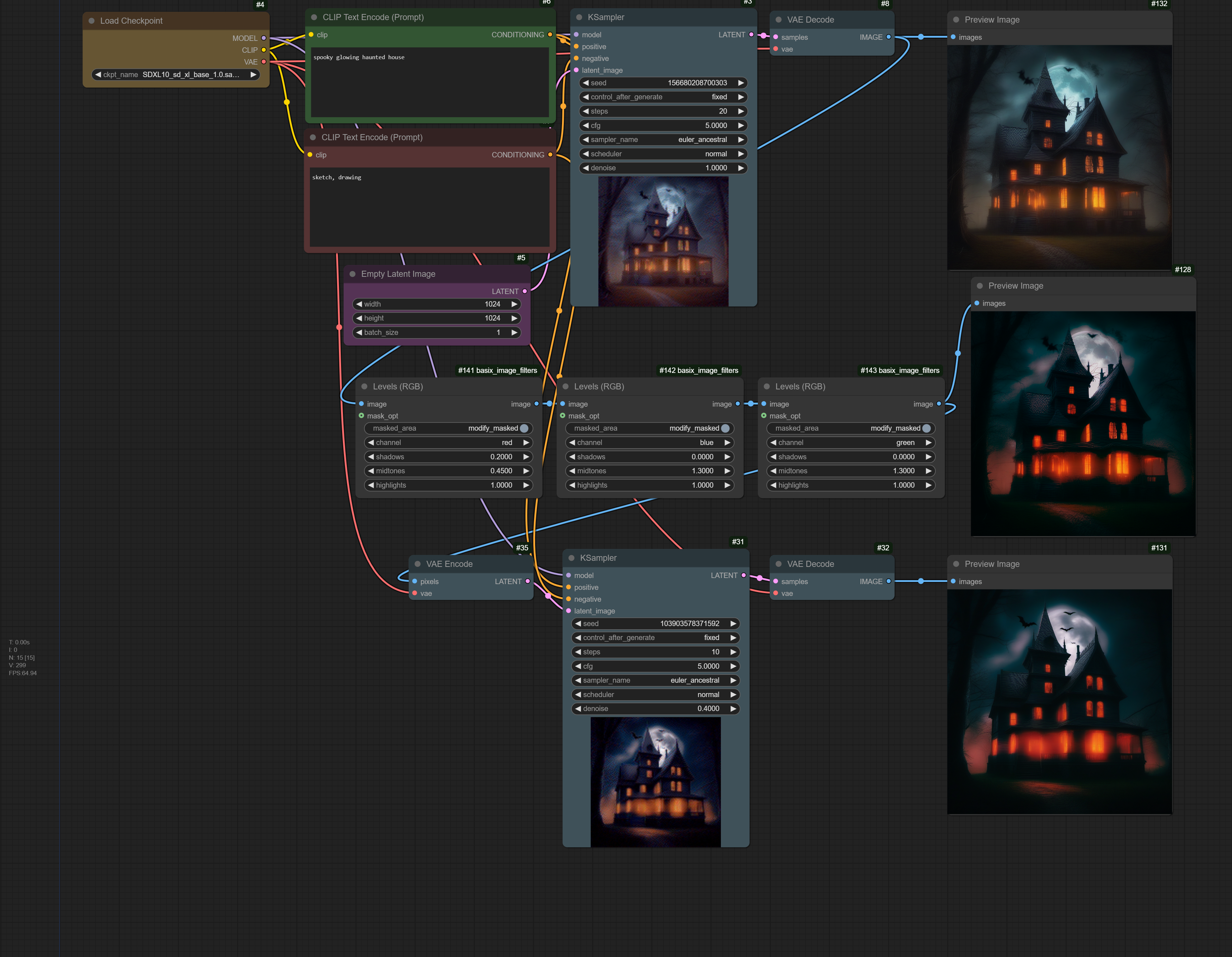The width and height of the screenshot is (1232, 957).
Task: Increase batch_size value with right arrow
Action: click(x=514, y=333)
